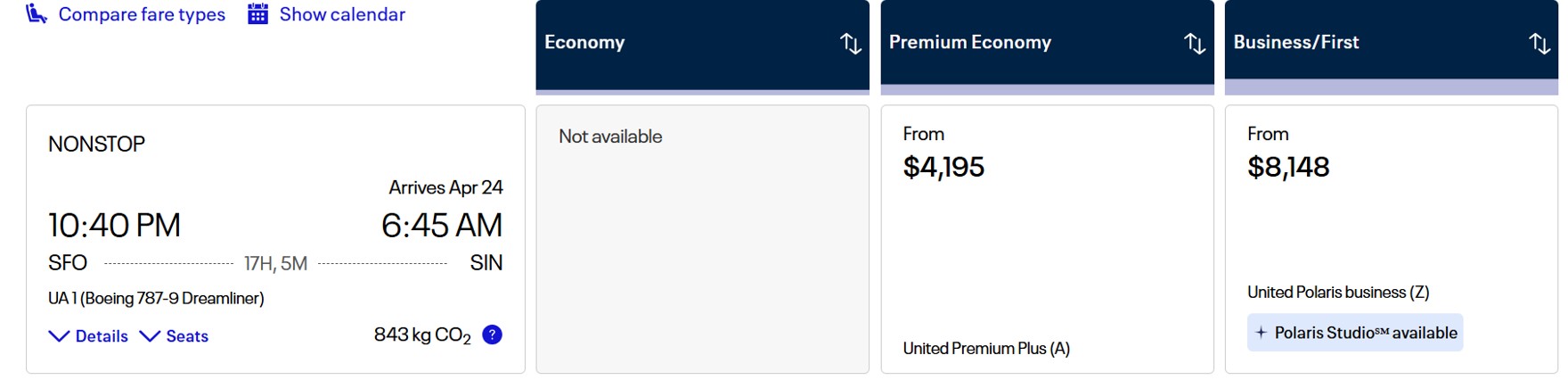Click the Premium Economy sort arrows icon

pyautogui.click(x=1194, y=43)
